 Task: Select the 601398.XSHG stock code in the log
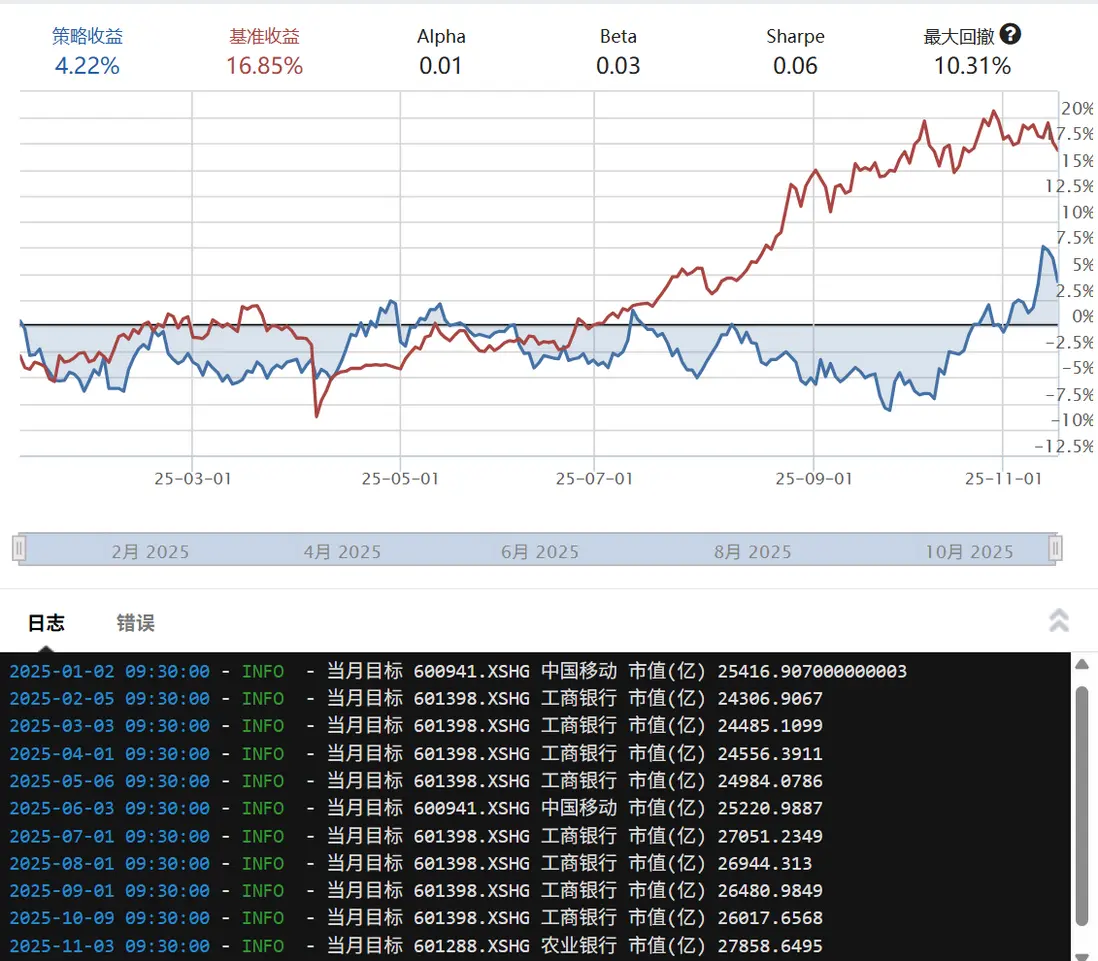[470, 698]
